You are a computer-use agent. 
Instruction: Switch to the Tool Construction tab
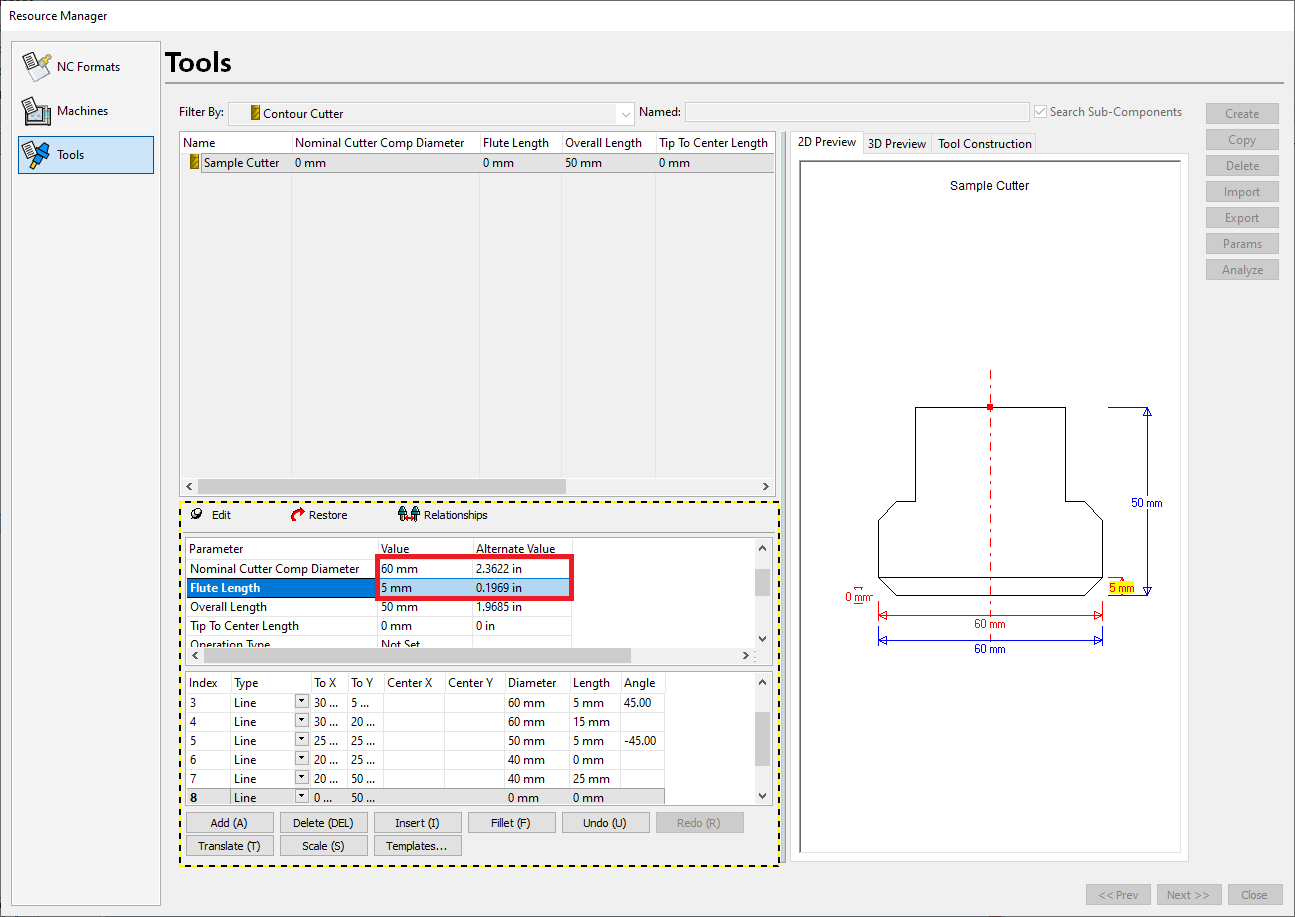[984, 144]
